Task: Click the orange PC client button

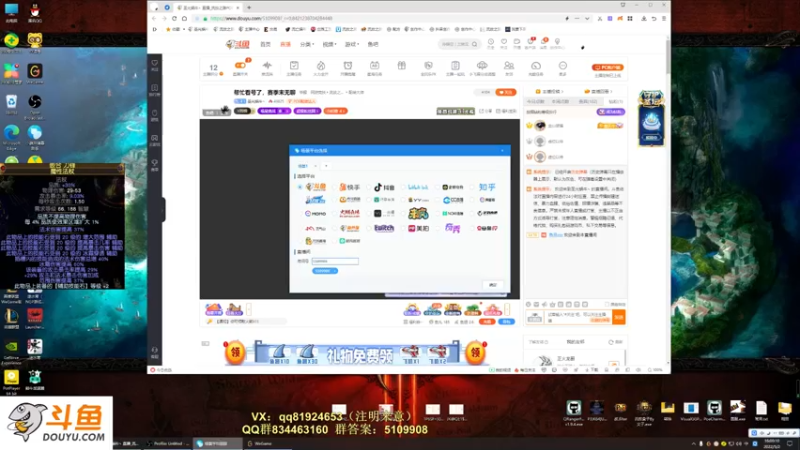Action: 607,67
